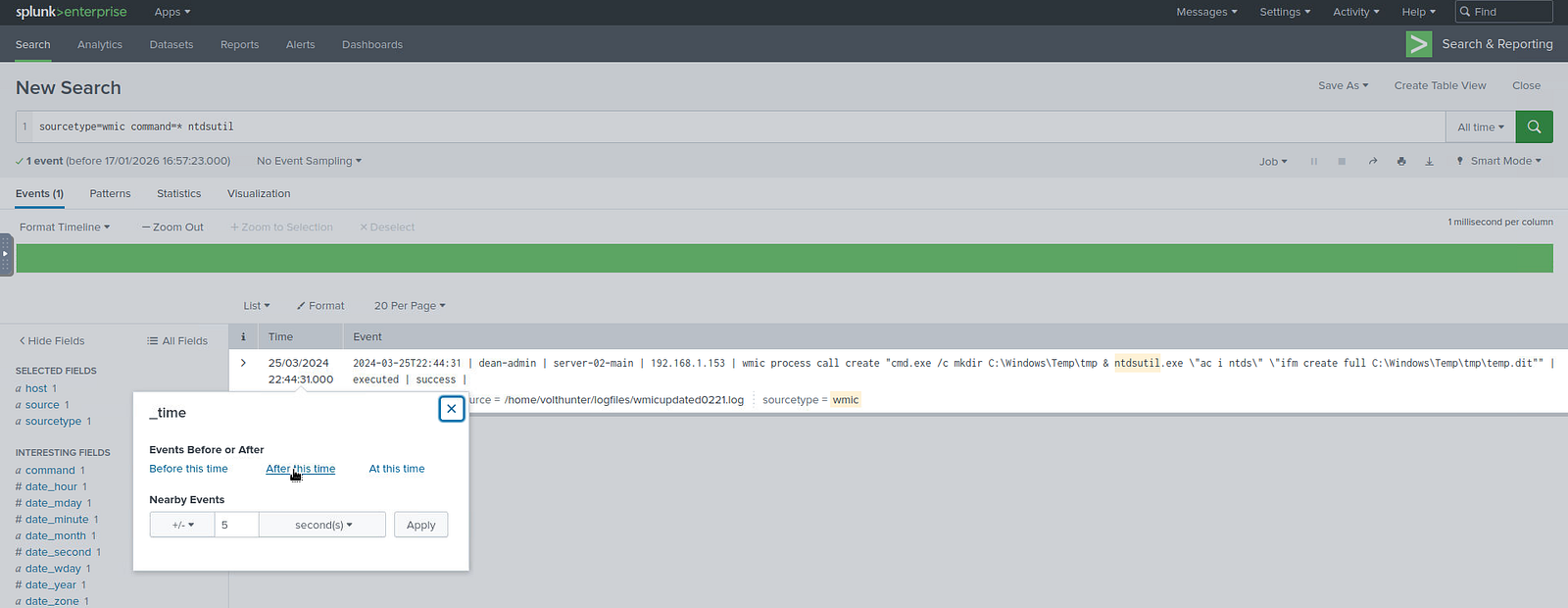Screen dimensions: 1568x608
Task: Toggle the collapsed left side handle
Action: point(6,253)
